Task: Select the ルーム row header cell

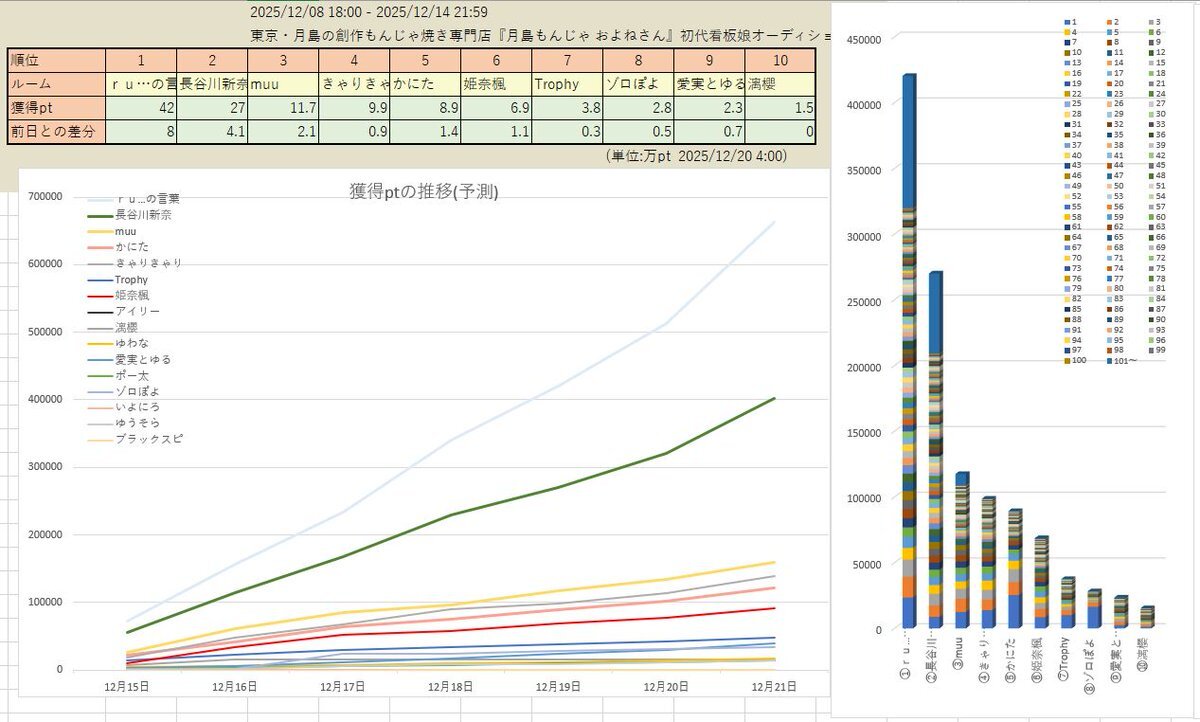Action: click(55, 84)
